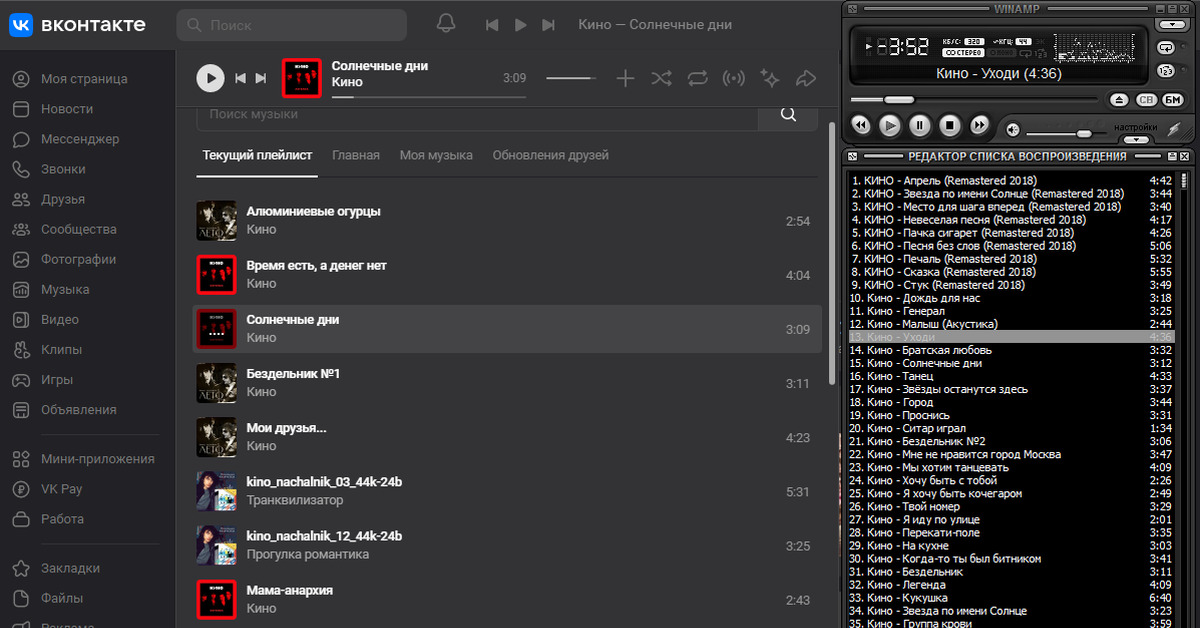Click the previous track icon in VK header
Image resolution: width=1200 pixels, height=628 pixels.
click(x=491, y=25)
